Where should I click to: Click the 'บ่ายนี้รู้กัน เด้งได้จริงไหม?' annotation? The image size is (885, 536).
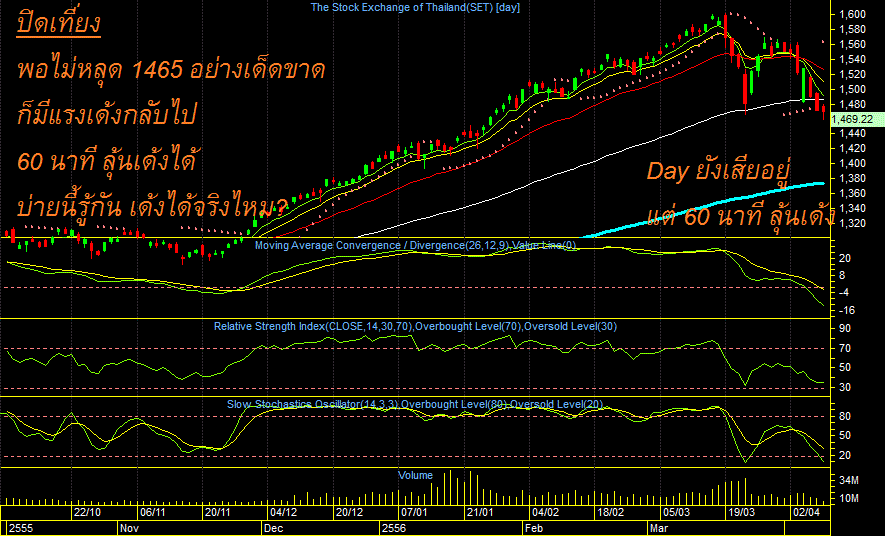point(152,207)
